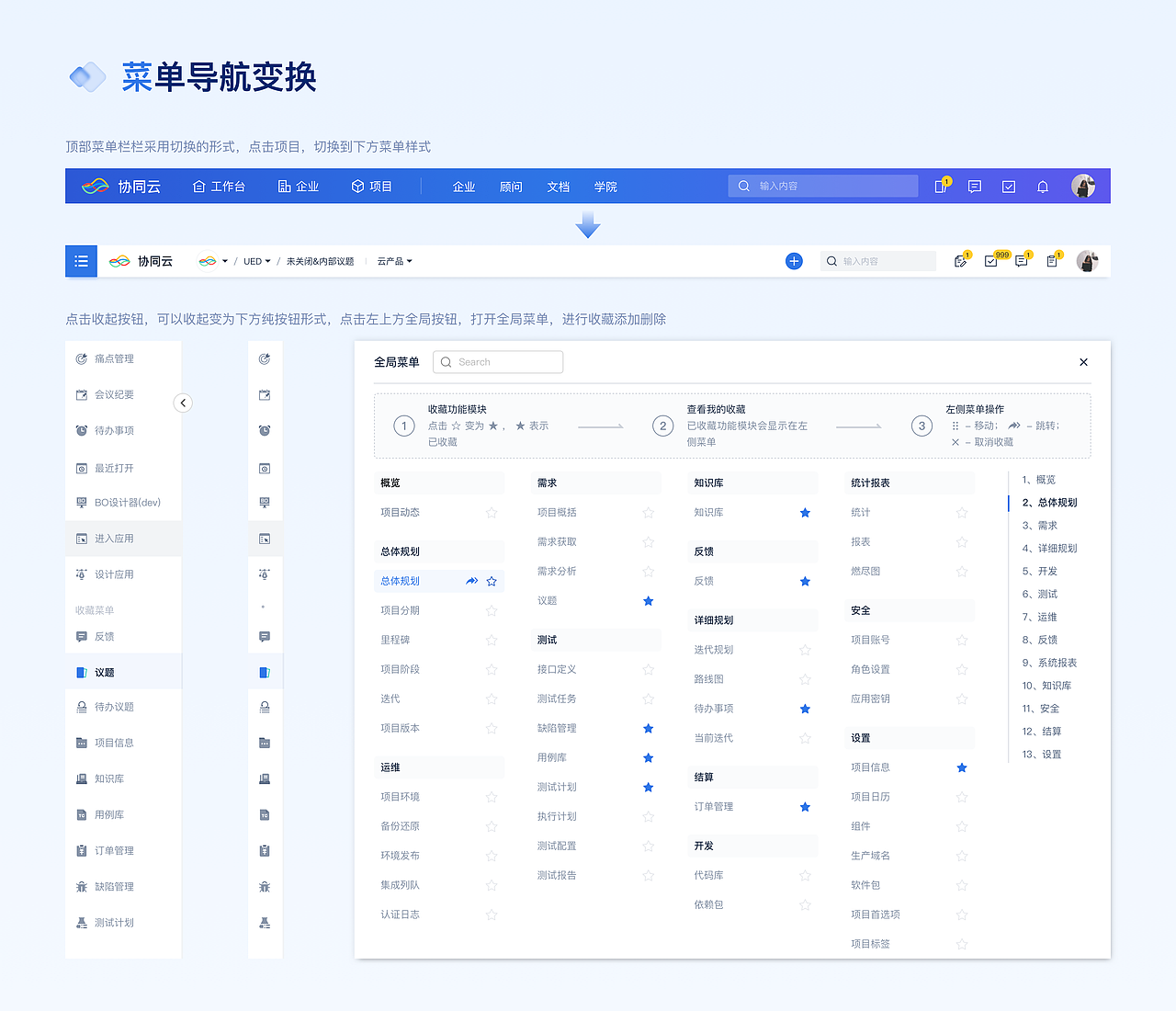Jump to 1、概览 in the anchor list
Screen dimensions: 1176x1011
[x=1039, y=480]
